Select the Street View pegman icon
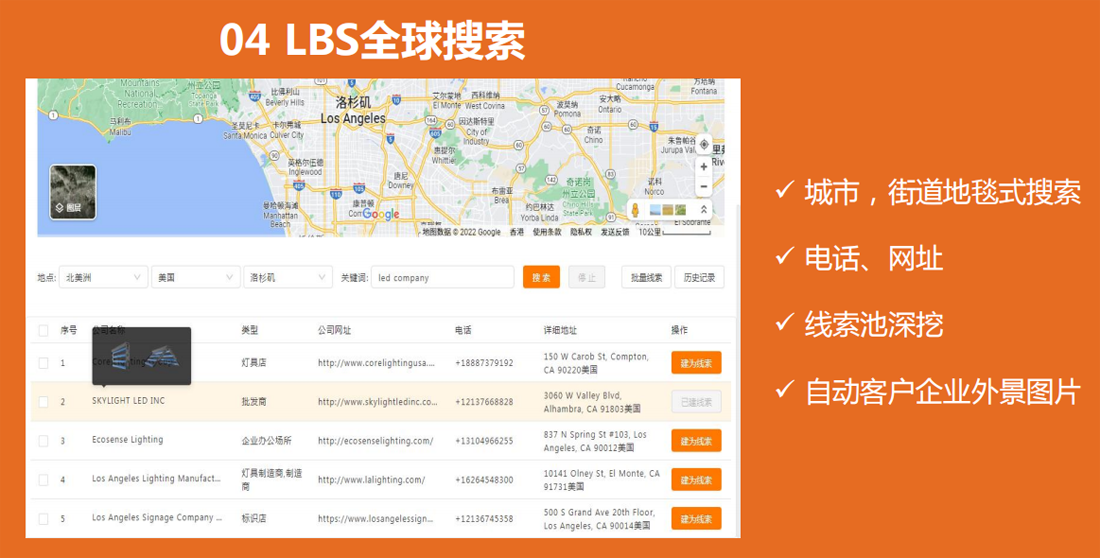 point(634,210)
